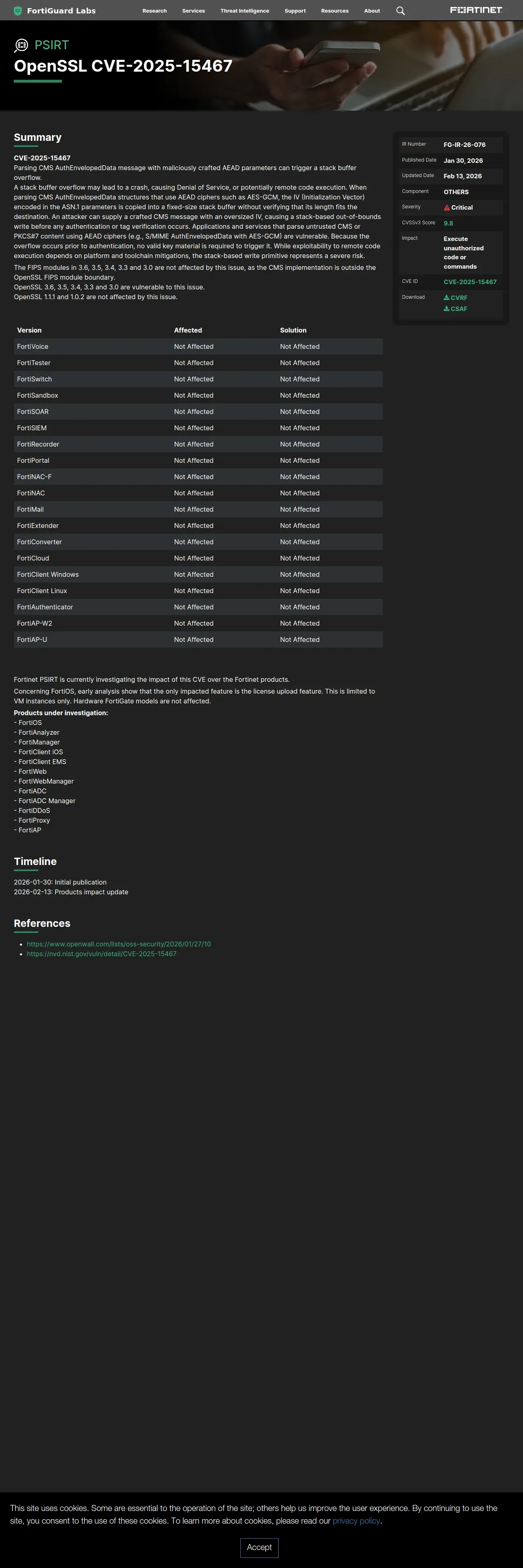Click the Timeline section heading

35,861
